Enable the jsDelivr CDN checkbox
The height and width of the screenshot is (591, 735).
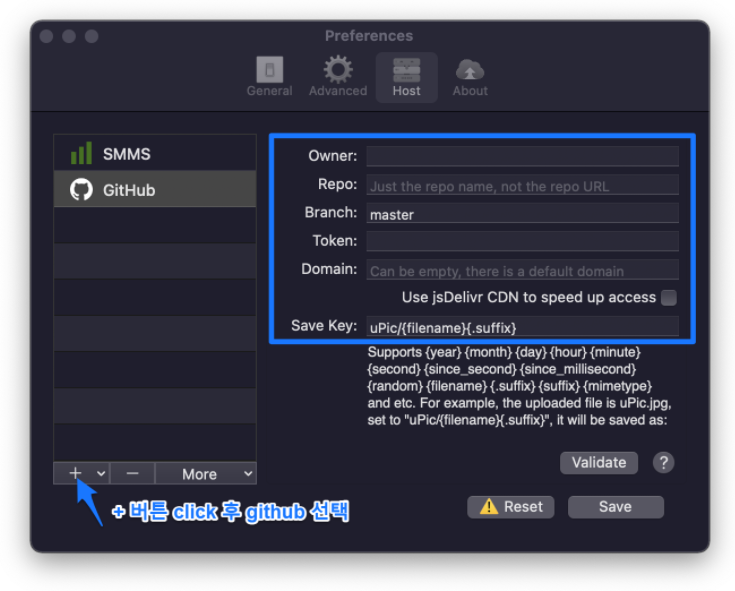pos(668,298)
